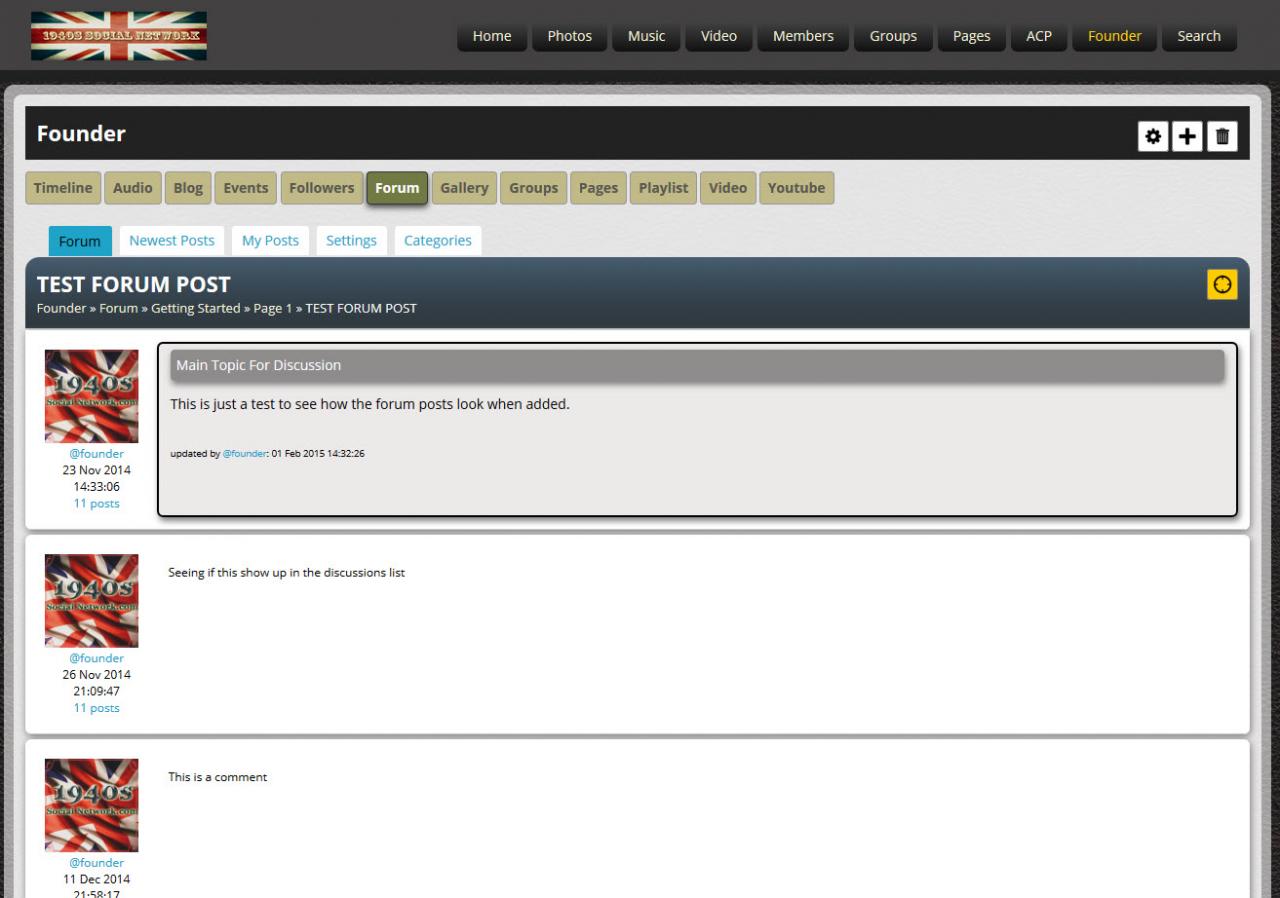The image size is (1280, 898).
Task: Click the 'This is just a test' post text
Action: pyautogui.click(x=370, y=404)
